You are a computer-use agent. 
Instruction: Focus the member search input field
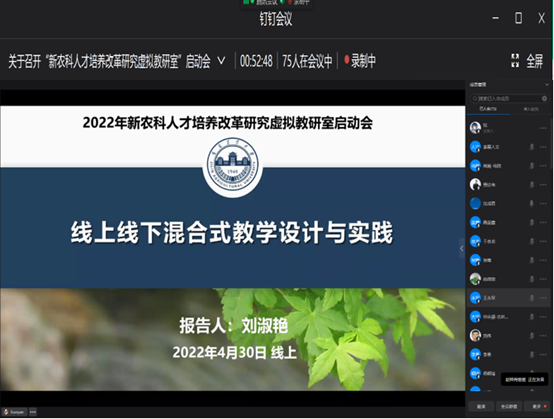[509, 98]
